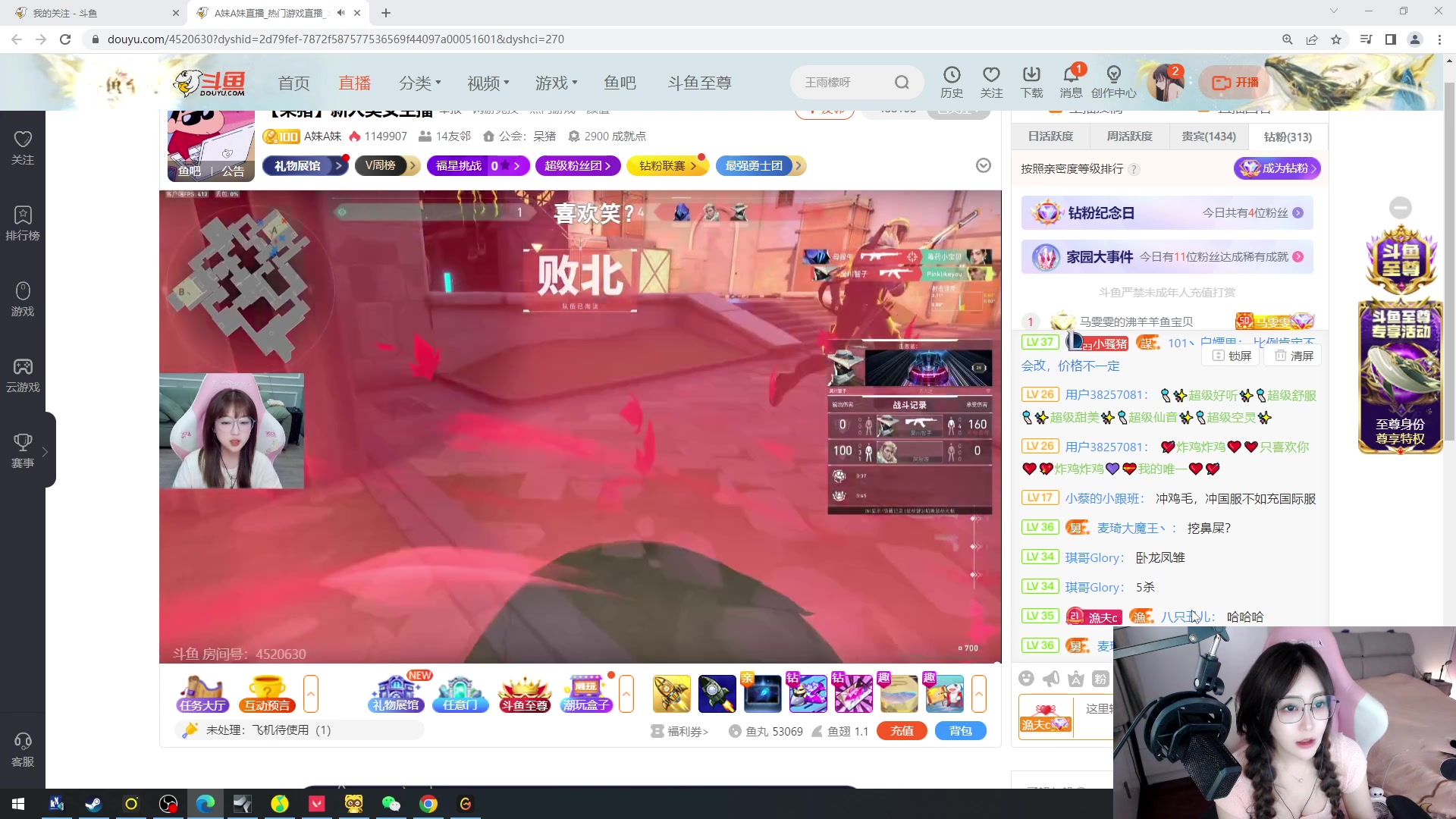Open the 关注 heart icon in header
The height and width of the screenshot is (819, 1456).
point(991,82)
